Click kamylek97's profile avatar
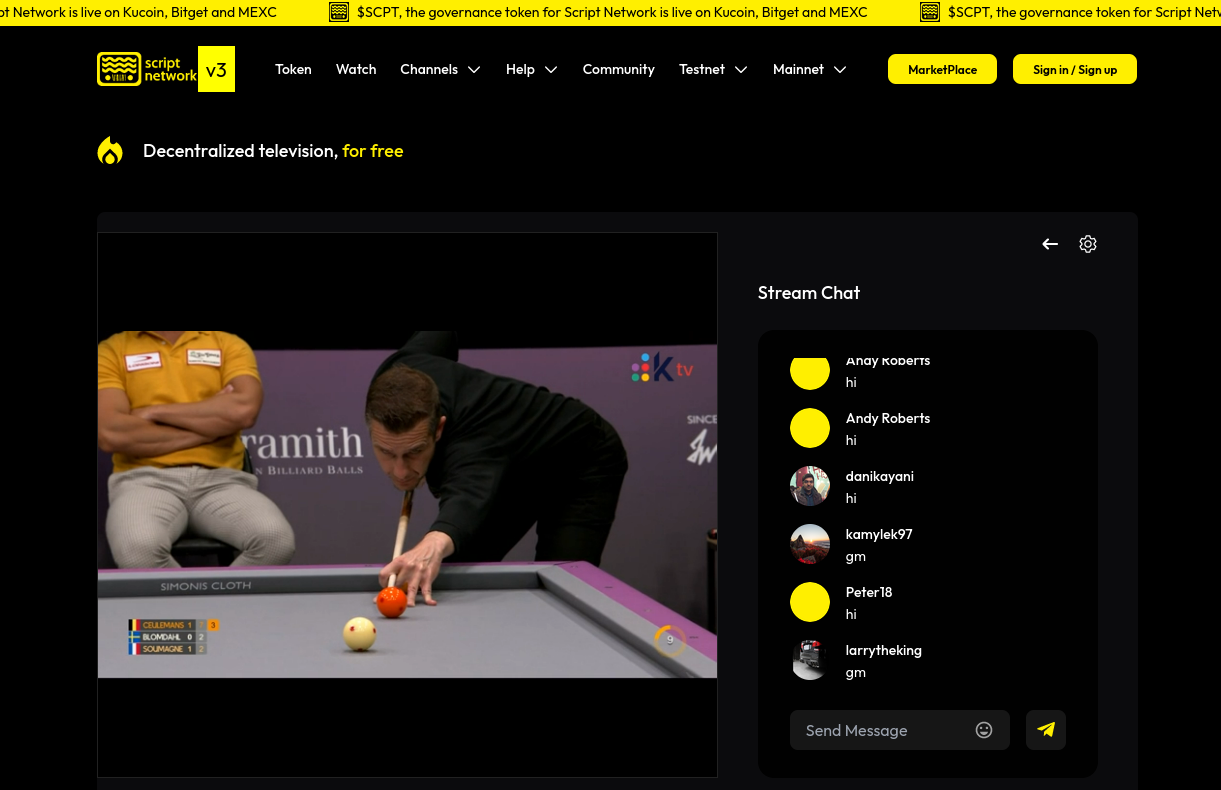The image size is (1221, 790). (810, 544)
